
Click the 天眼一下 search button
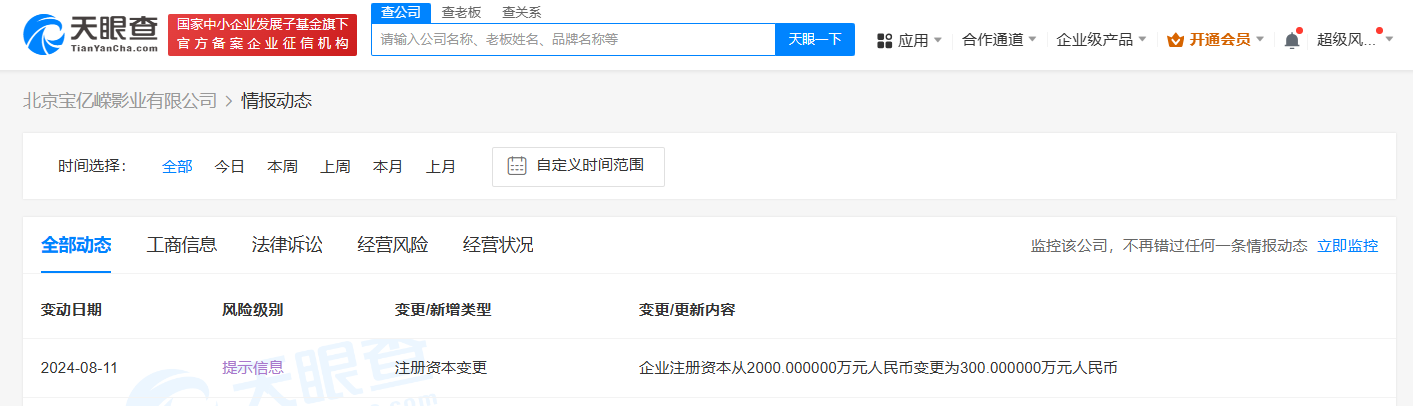point(815,39)
